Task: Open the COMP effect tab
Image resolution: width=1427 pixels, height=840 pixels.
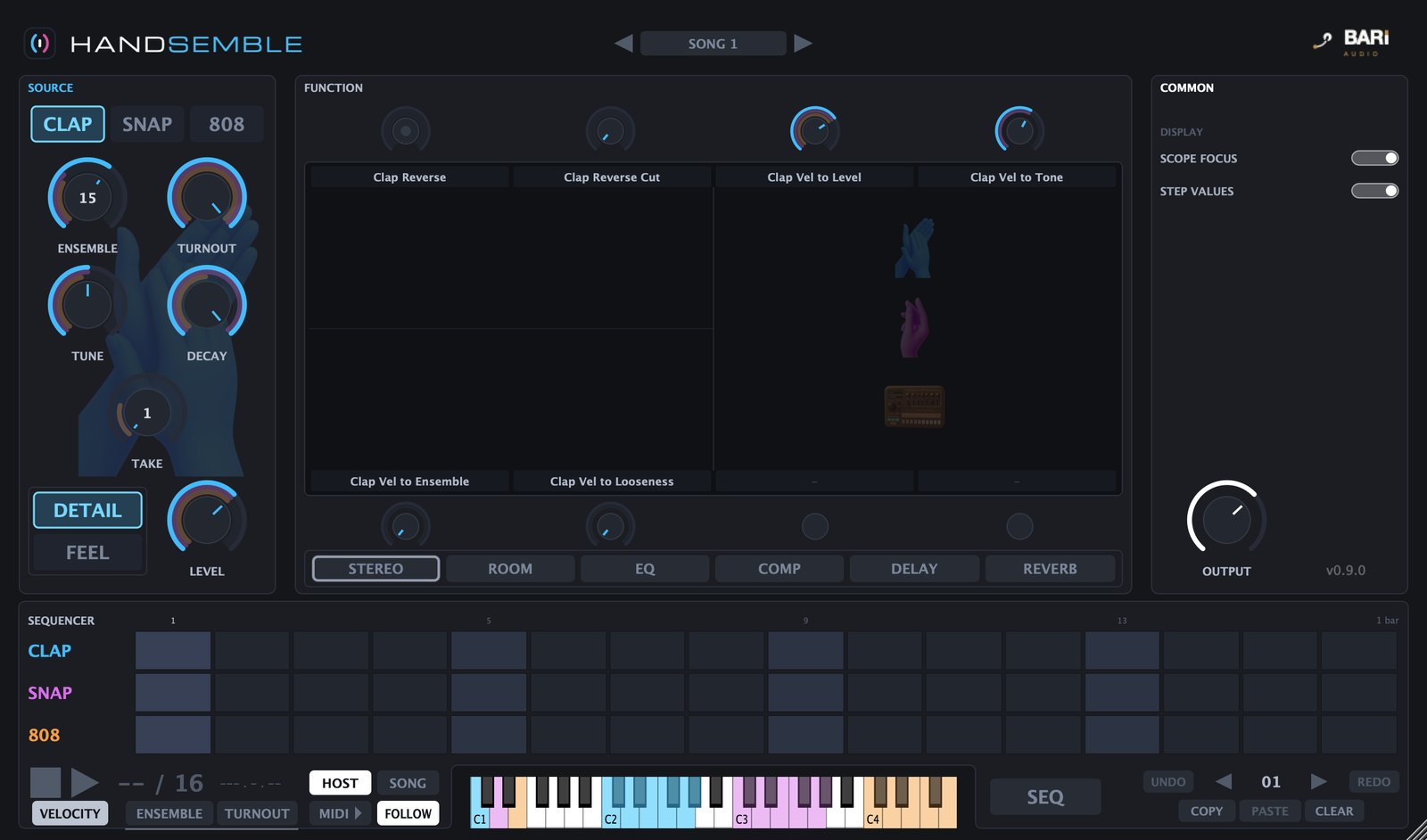Action: (x=779, y=569)
